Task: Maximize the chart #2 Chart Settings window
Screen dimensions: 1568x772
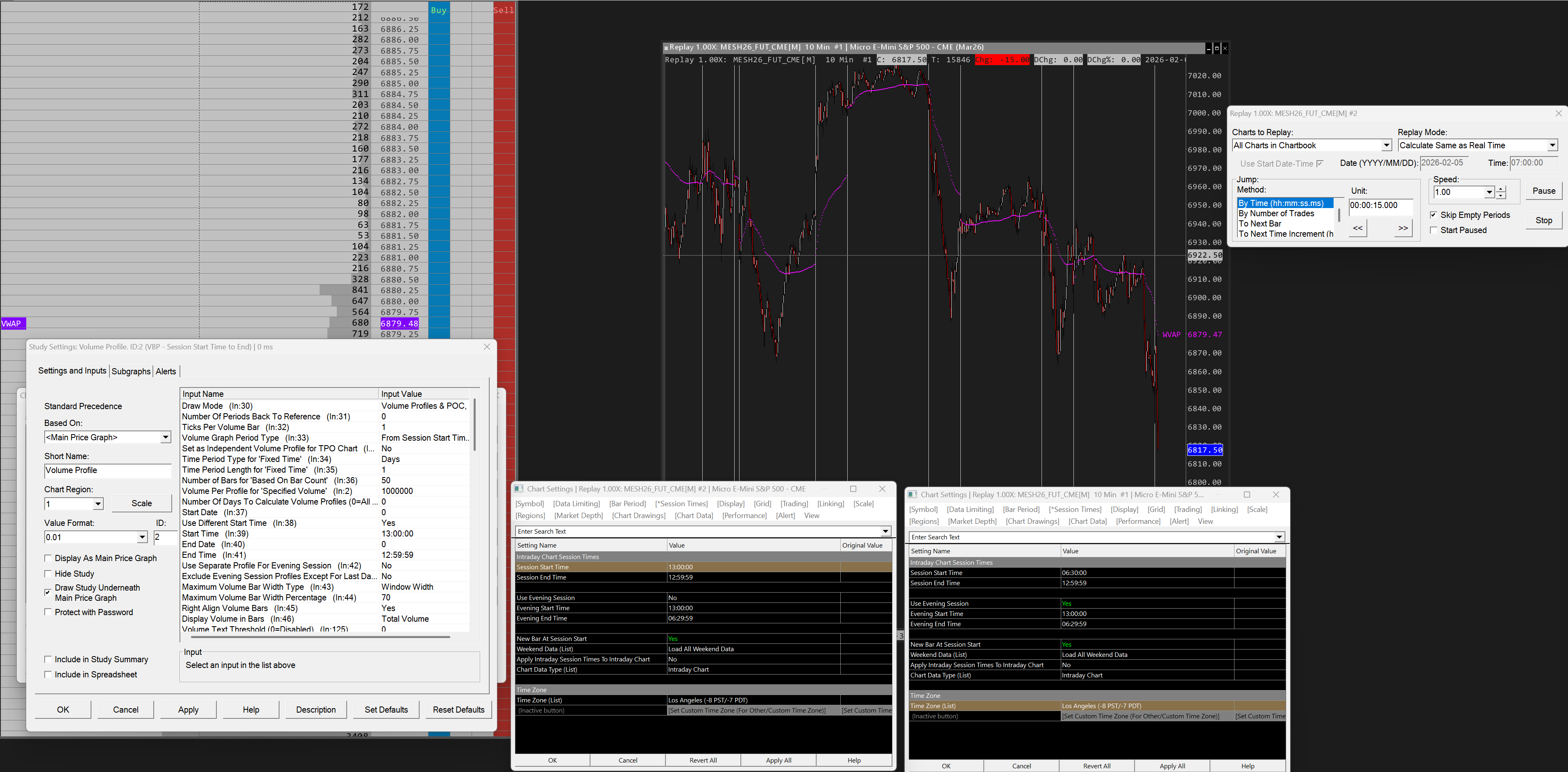Action: (853, 489)
